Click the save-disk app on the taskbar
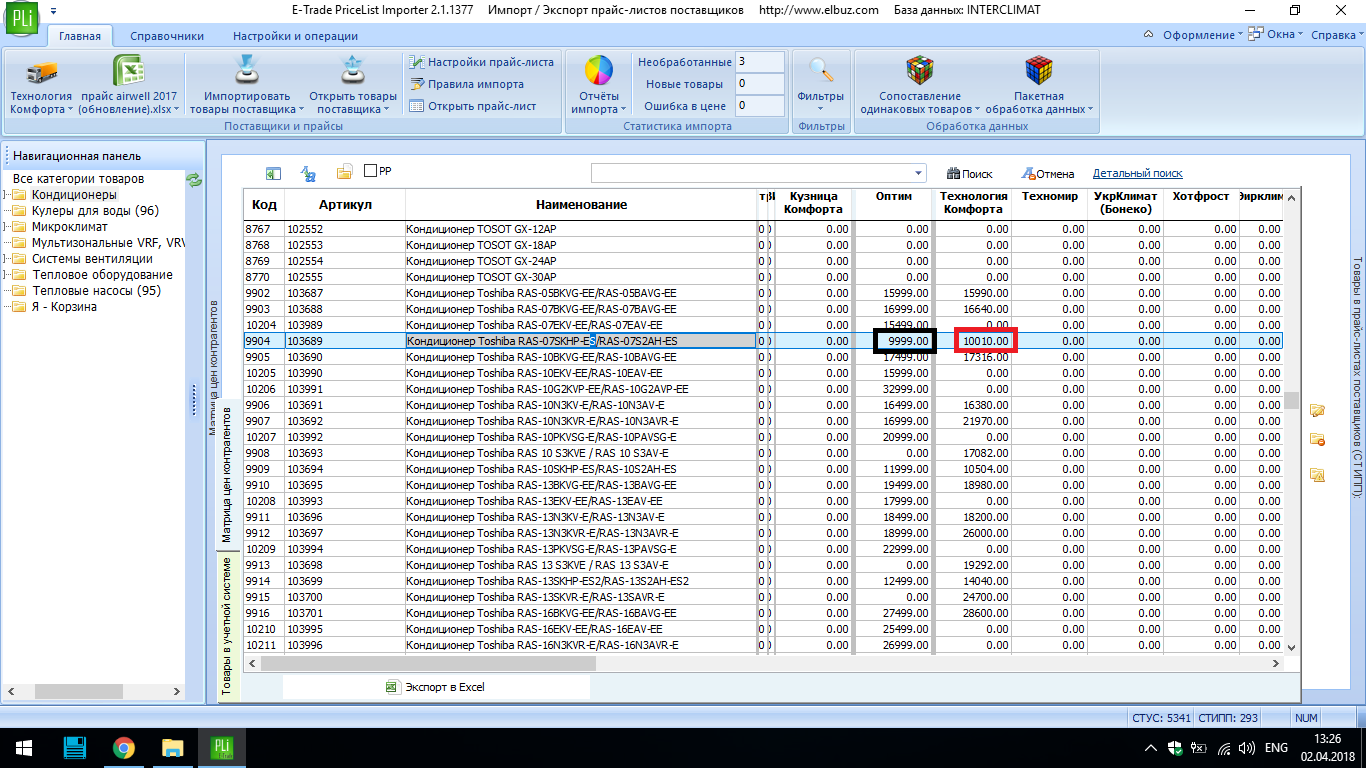 [x=74, y=748]
